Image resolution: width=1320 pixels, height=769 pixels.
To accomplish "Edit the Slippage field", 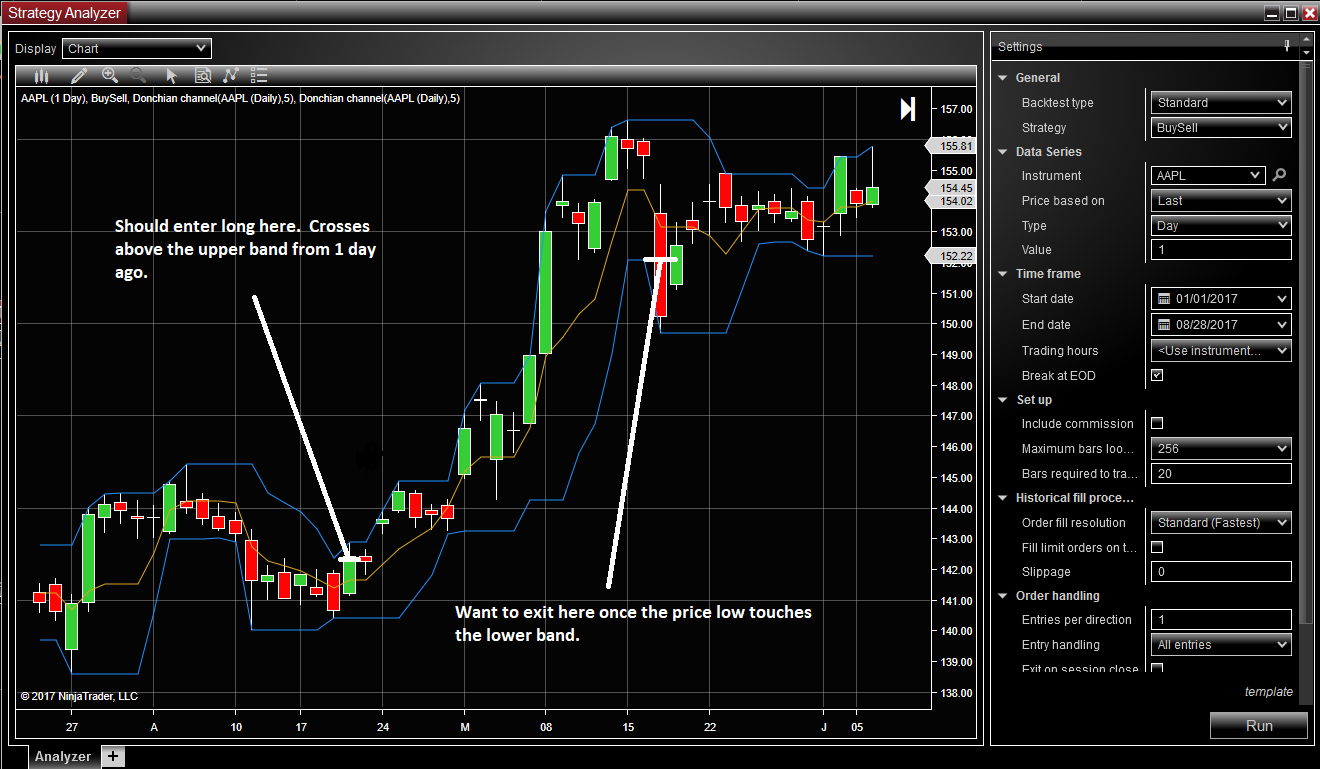I will [x=1221, y=572].
